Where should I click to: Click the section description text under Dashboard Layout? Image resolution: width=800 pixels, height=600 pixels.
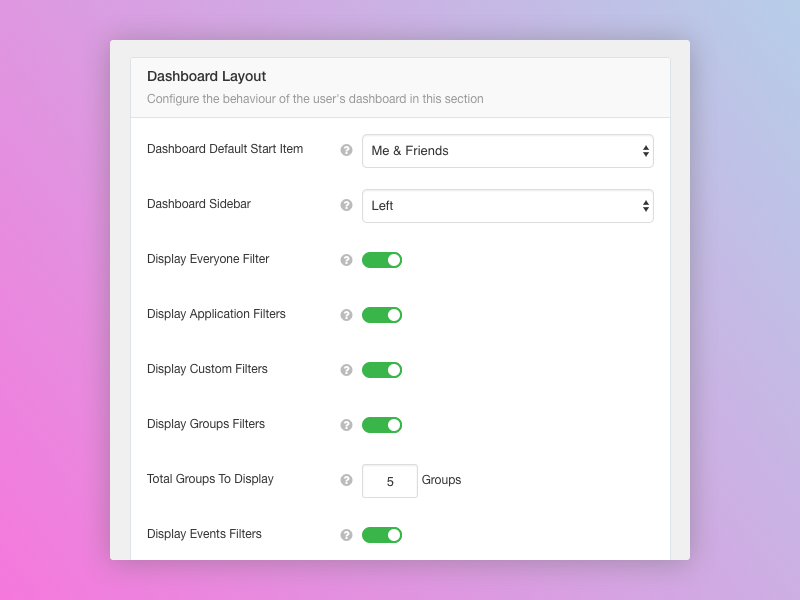[315, 99]
